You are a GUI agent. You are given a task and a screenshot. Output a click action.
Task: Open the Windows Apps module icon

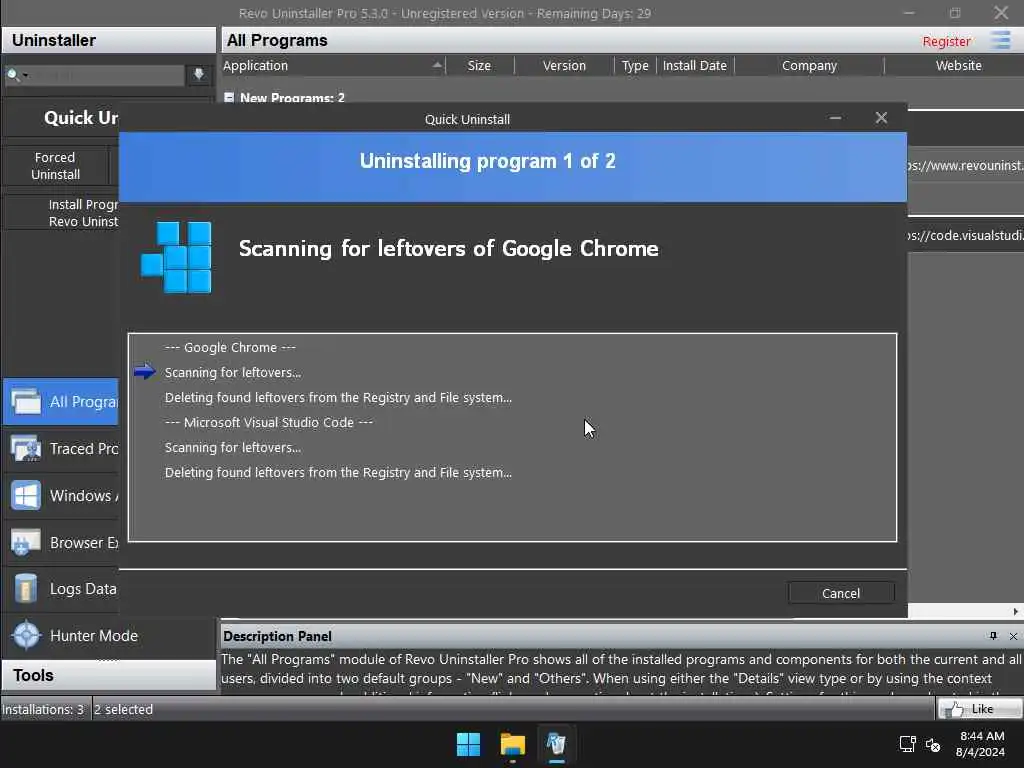tap(26, 496)
